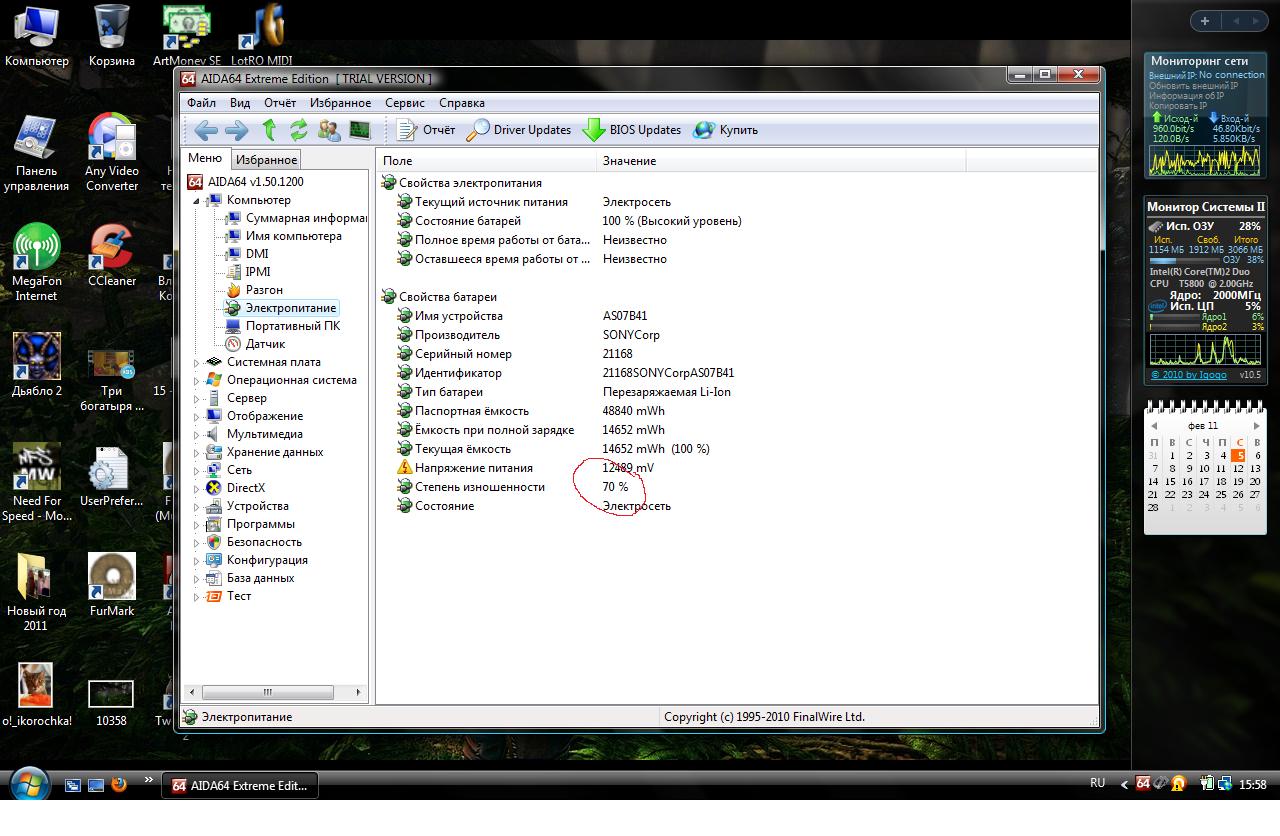Click the Поле column header
Viewport: 1280px width, 836px height.
tap(486, 160)
